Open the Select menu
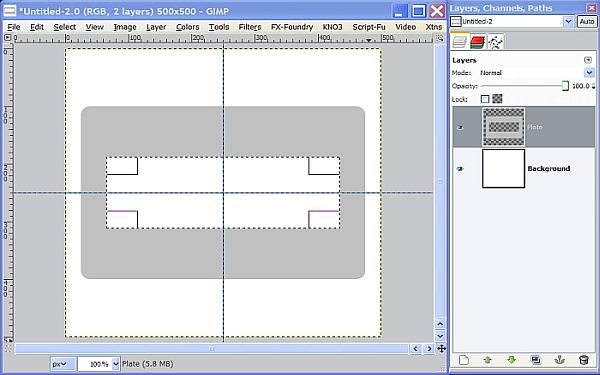Image resolution: width=600 pixels, height=375 pixels. (x=65, y=27)
